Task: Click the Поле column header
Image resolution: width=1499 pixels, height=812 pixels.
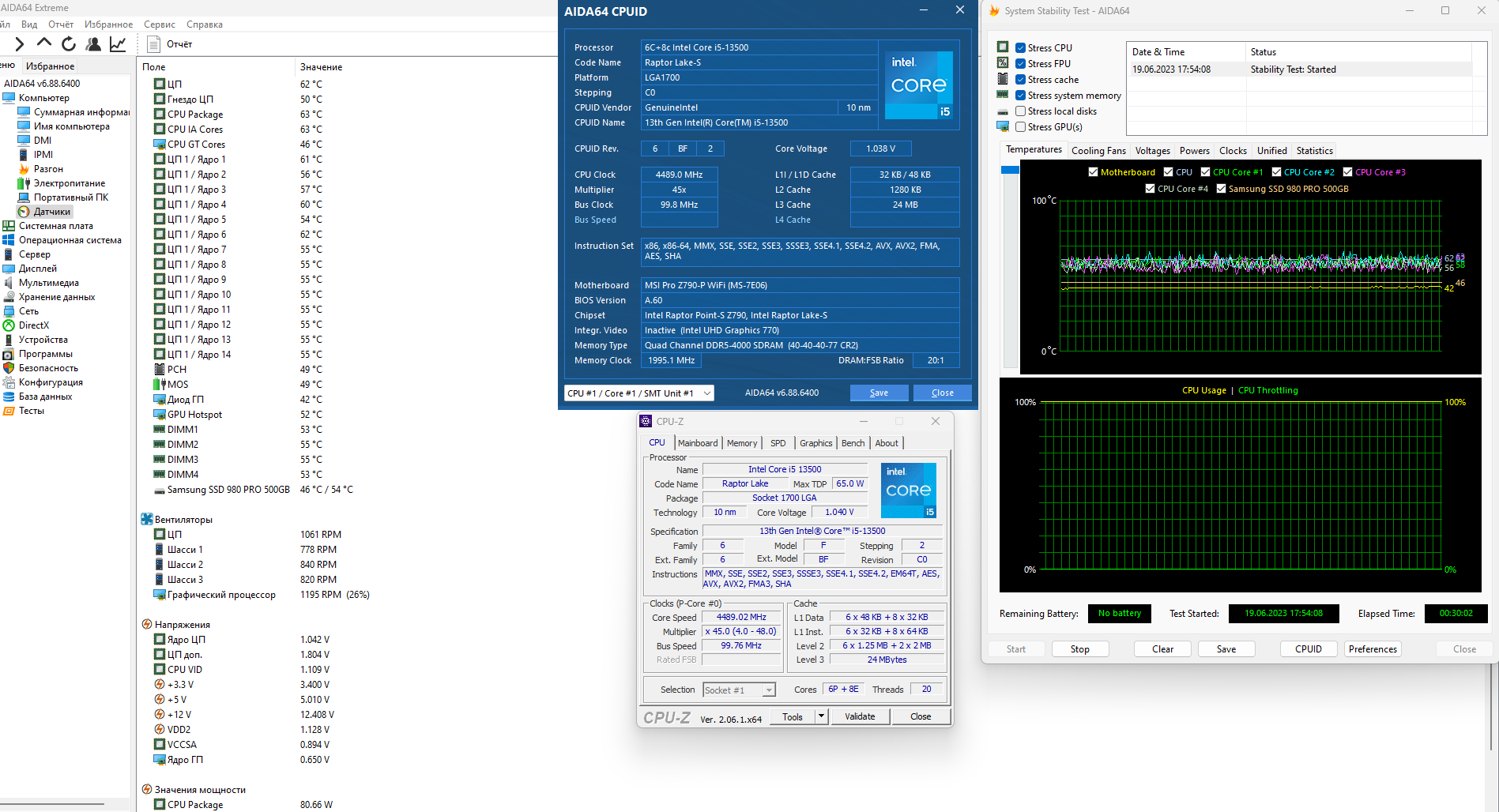Action: pyautogui.click(x=154, y=67)
